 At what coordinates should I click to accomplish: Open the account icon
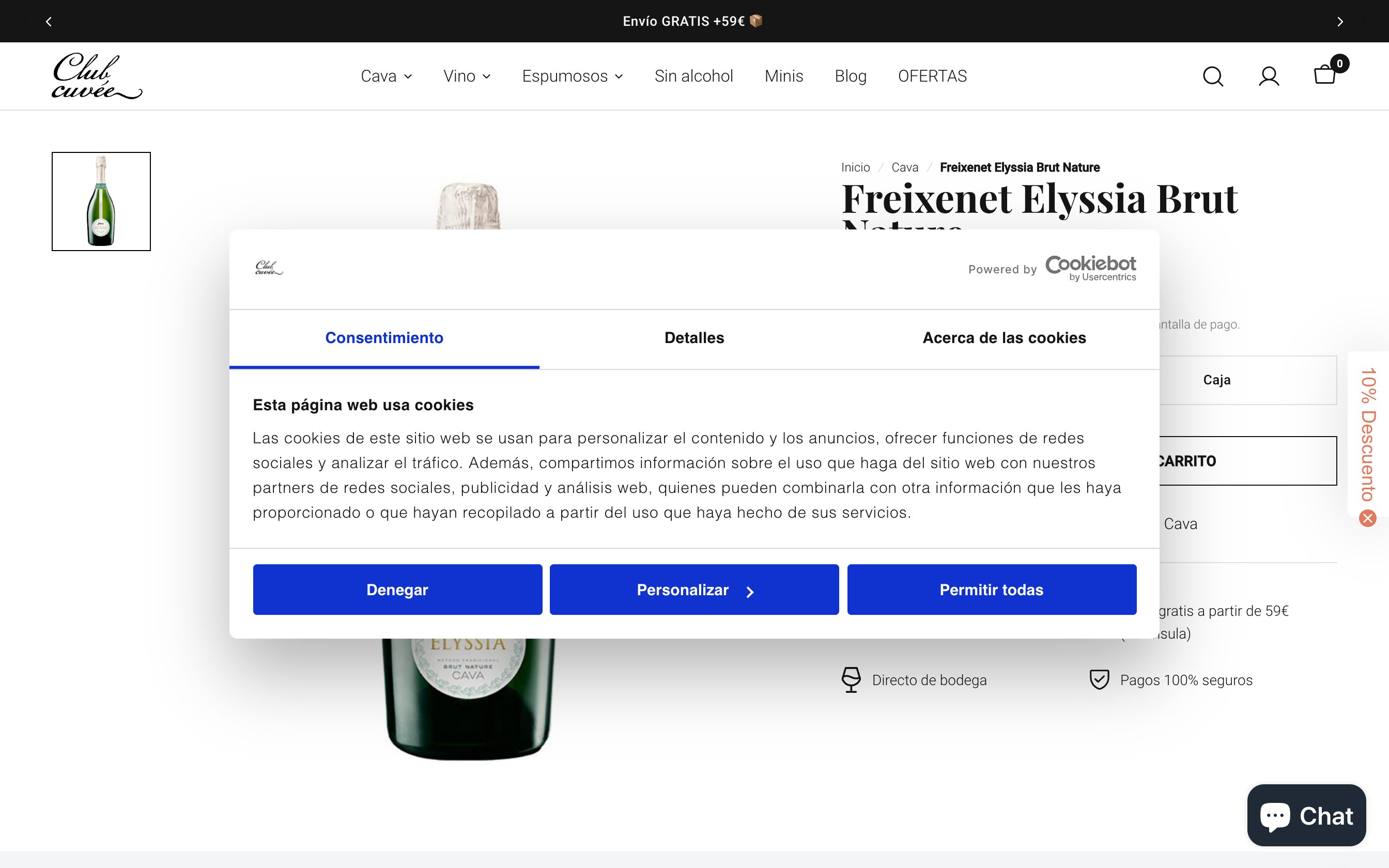click(x=1269, y=76)
